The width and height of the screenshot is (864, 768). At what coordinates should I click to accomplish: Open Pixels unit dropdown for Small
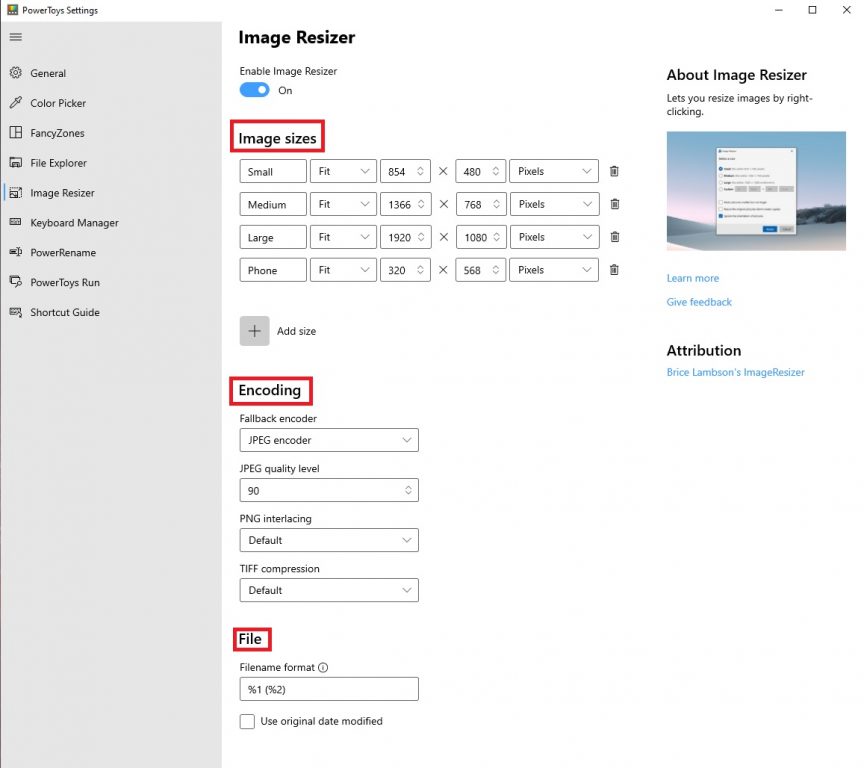point(554,171)
